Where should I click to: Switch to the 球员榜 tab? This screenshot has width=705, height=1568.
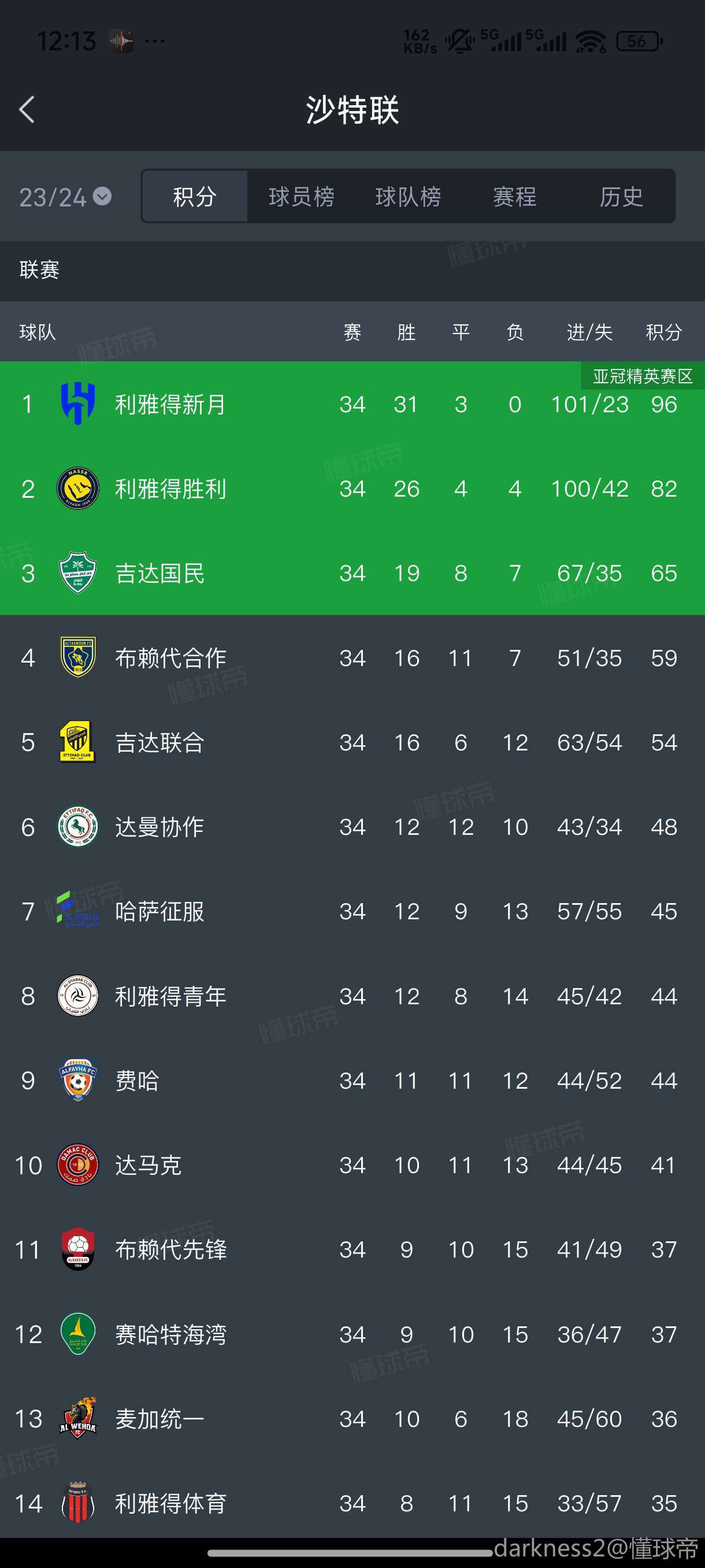[x=301, y=197]
